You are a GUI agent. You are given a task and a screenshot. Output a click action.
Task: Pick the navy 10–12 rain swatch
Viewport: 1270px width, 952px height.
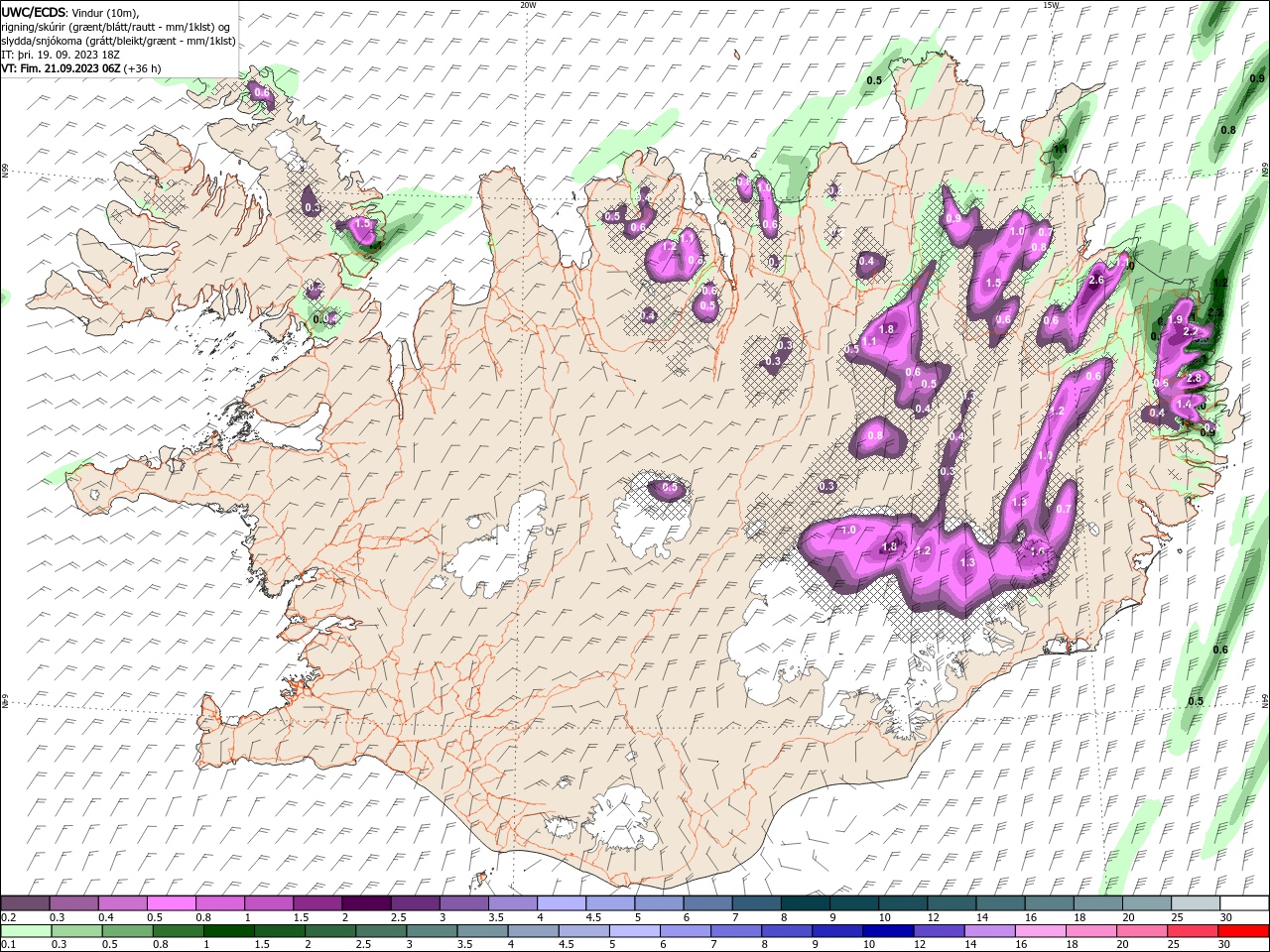(887, 931)
